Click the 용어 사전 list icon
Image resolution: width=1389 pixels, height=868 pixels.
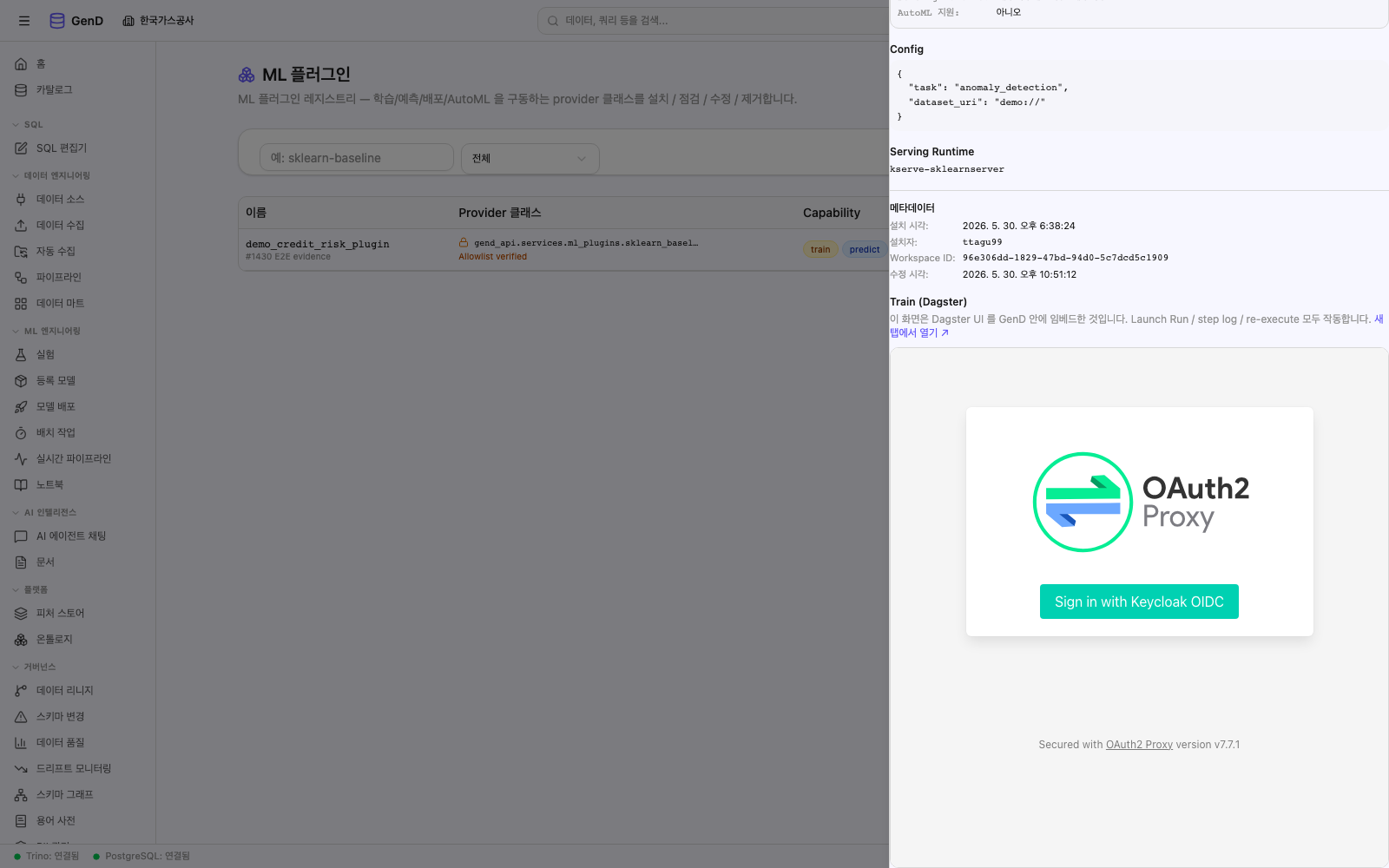coord(21,821)
